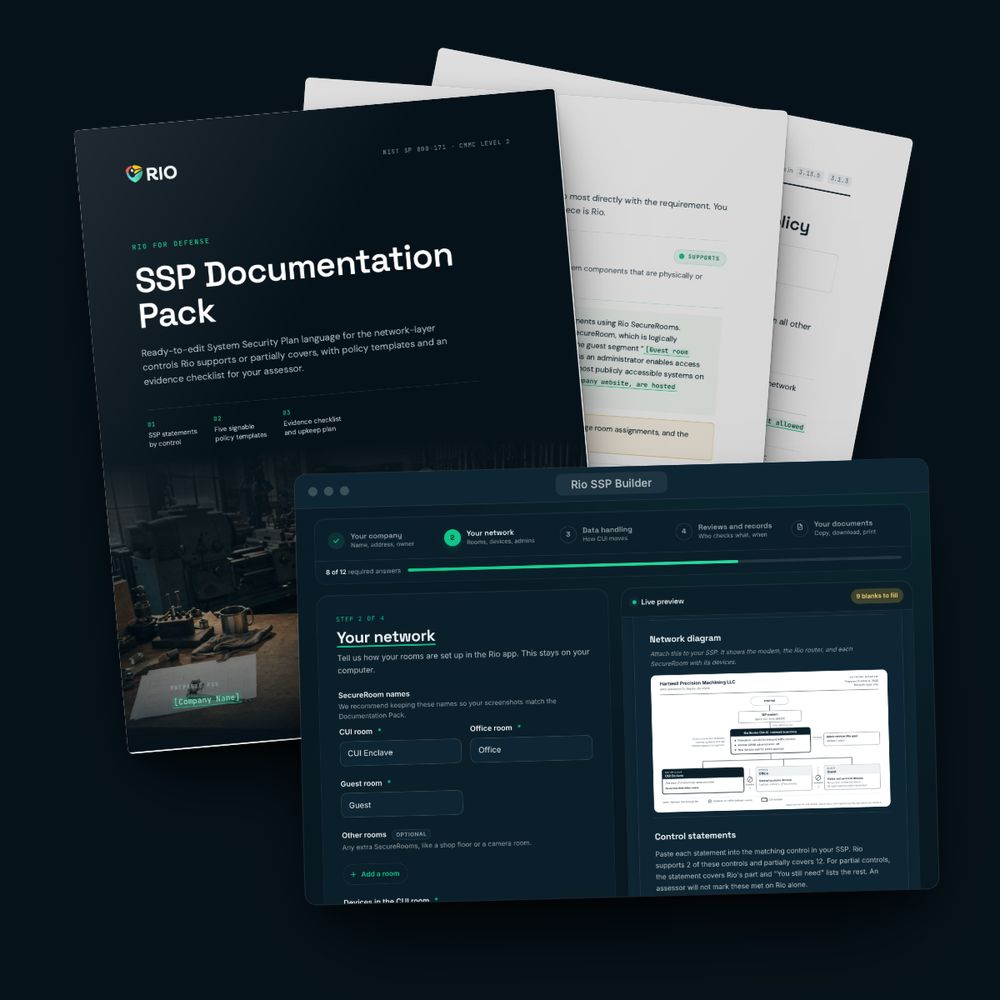The height and width of the screenshot is (1000, 1000).
Task: Click the green step 2 circle icon
Action: [452, 538]
